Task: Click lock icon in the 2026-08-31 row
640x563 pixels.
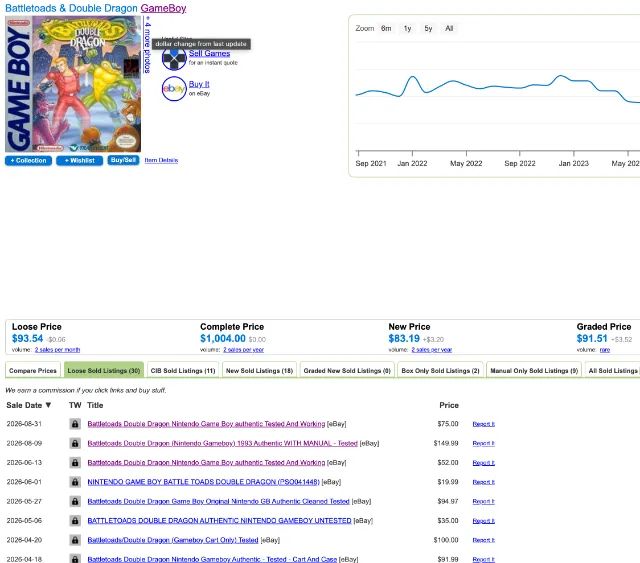Action: click(75, 424)
